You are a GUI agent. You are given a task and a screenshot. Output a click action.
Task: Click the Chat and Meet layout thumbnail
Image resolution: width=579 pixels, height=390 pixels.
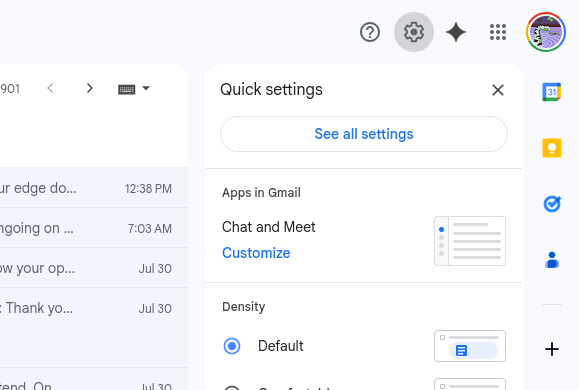470,241
